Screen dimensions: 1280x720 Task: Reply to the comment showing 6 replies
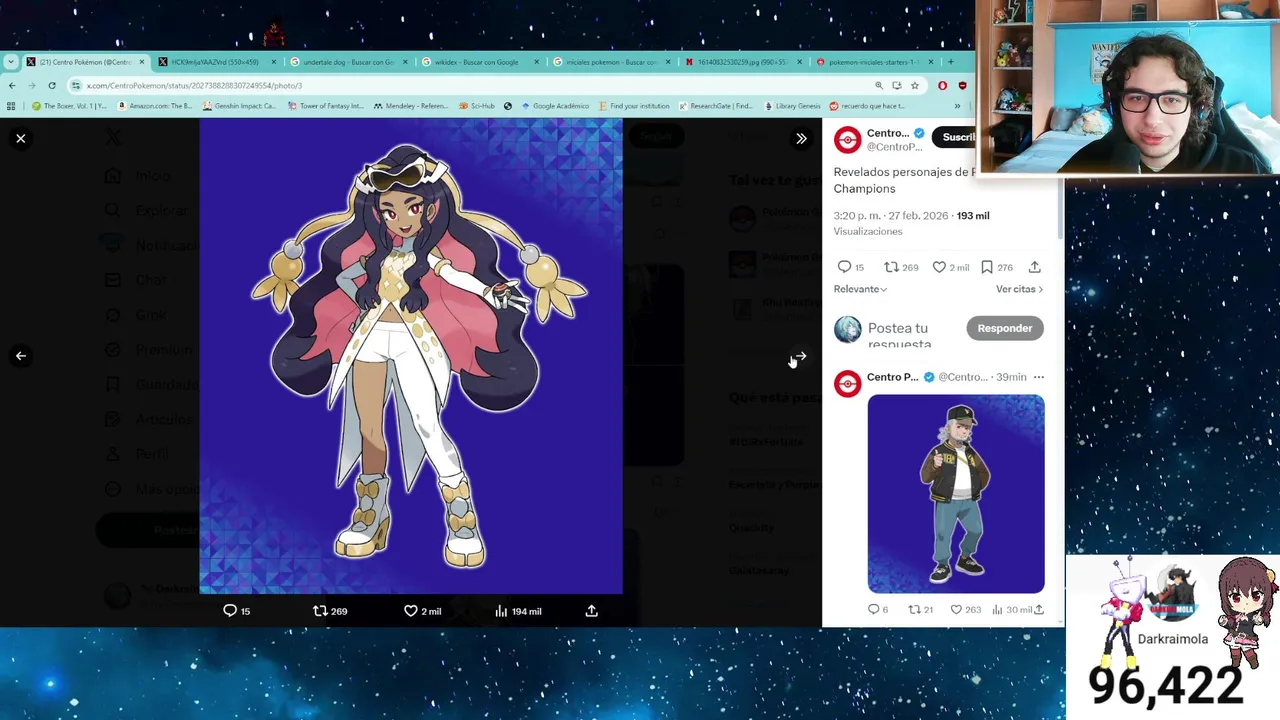878,609
